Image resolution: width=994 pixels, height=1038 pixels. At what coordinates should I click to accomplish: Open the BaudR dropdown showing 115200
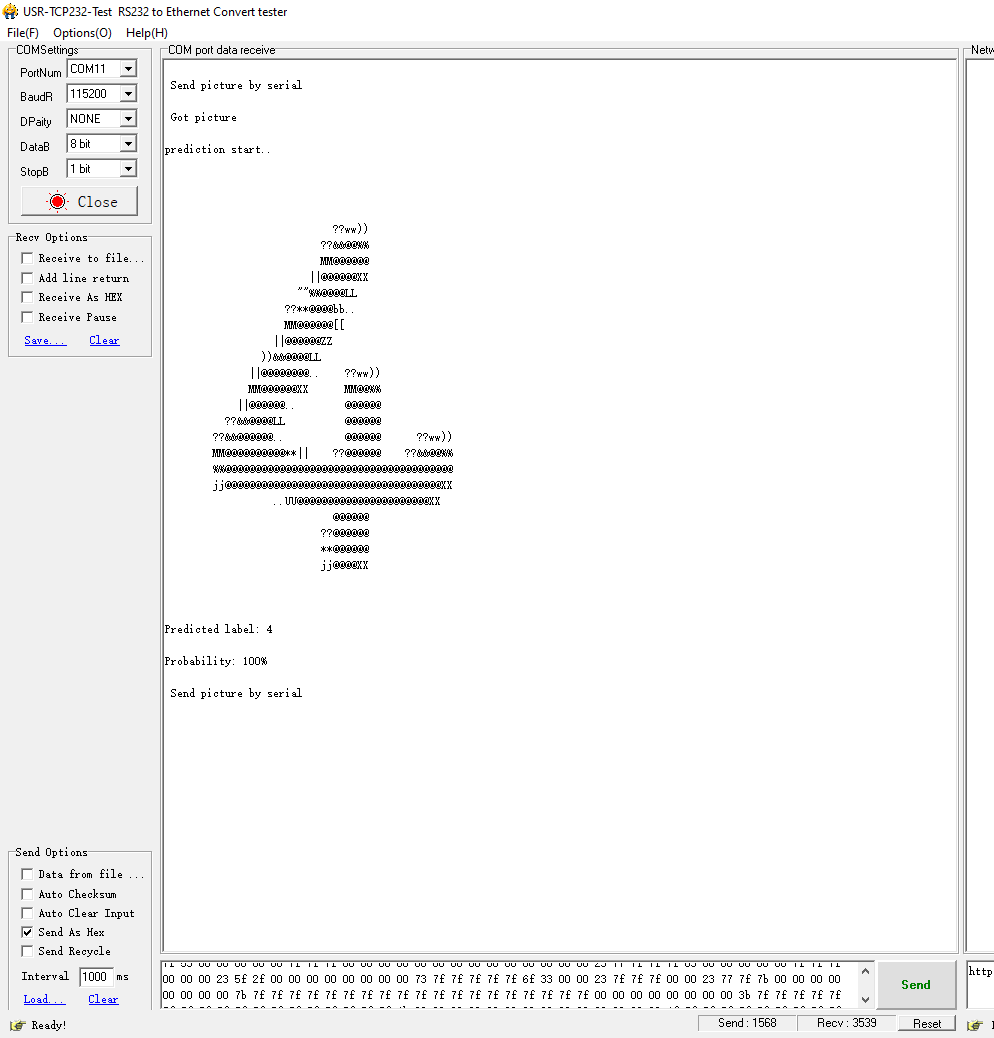tap(128, 93)
